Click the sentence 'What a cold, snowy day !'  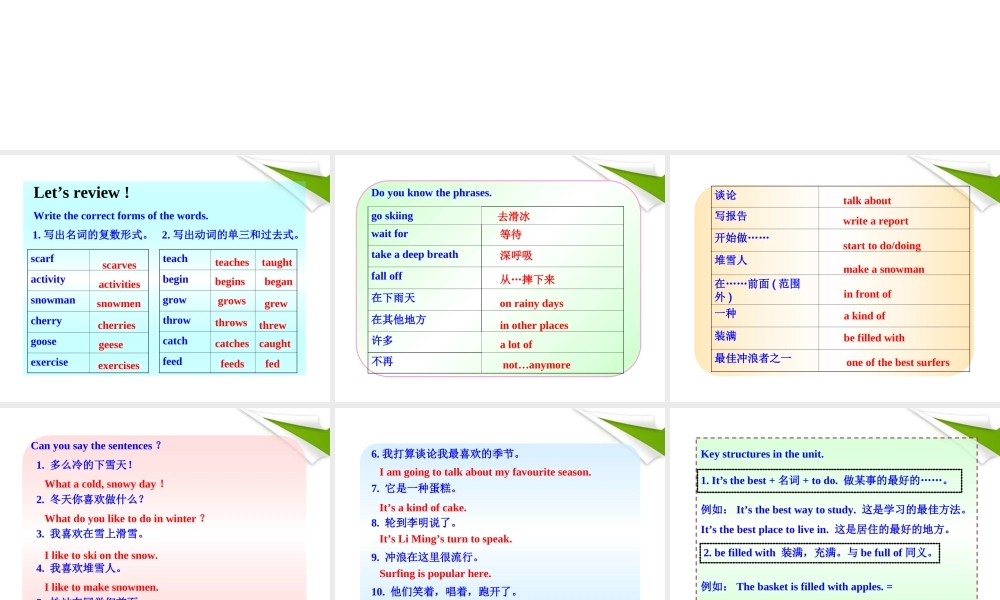tap(105, 484)
